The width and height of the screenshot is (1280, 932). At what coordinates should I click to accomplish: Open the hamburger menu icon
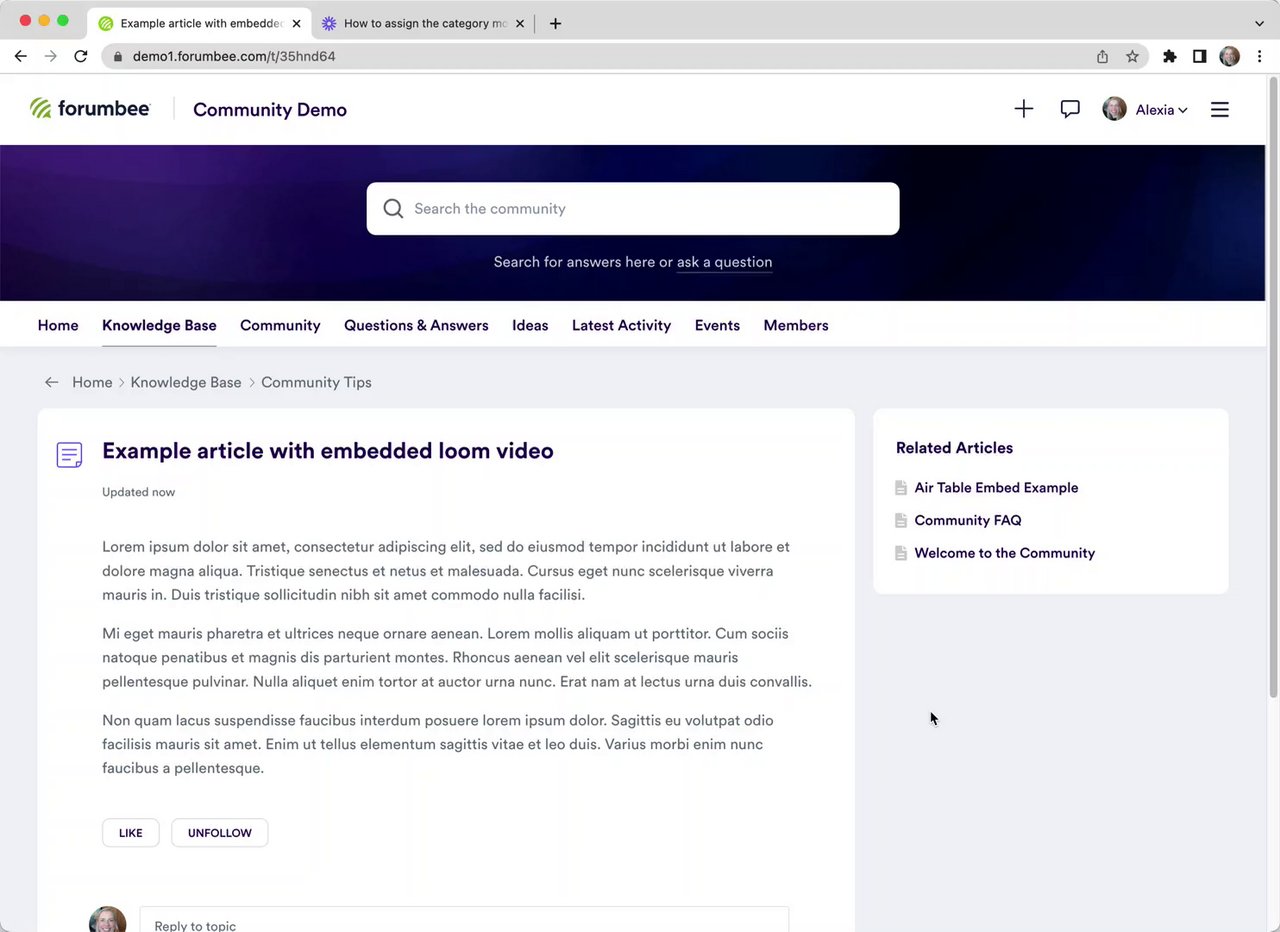click(x=1219, y=109)
